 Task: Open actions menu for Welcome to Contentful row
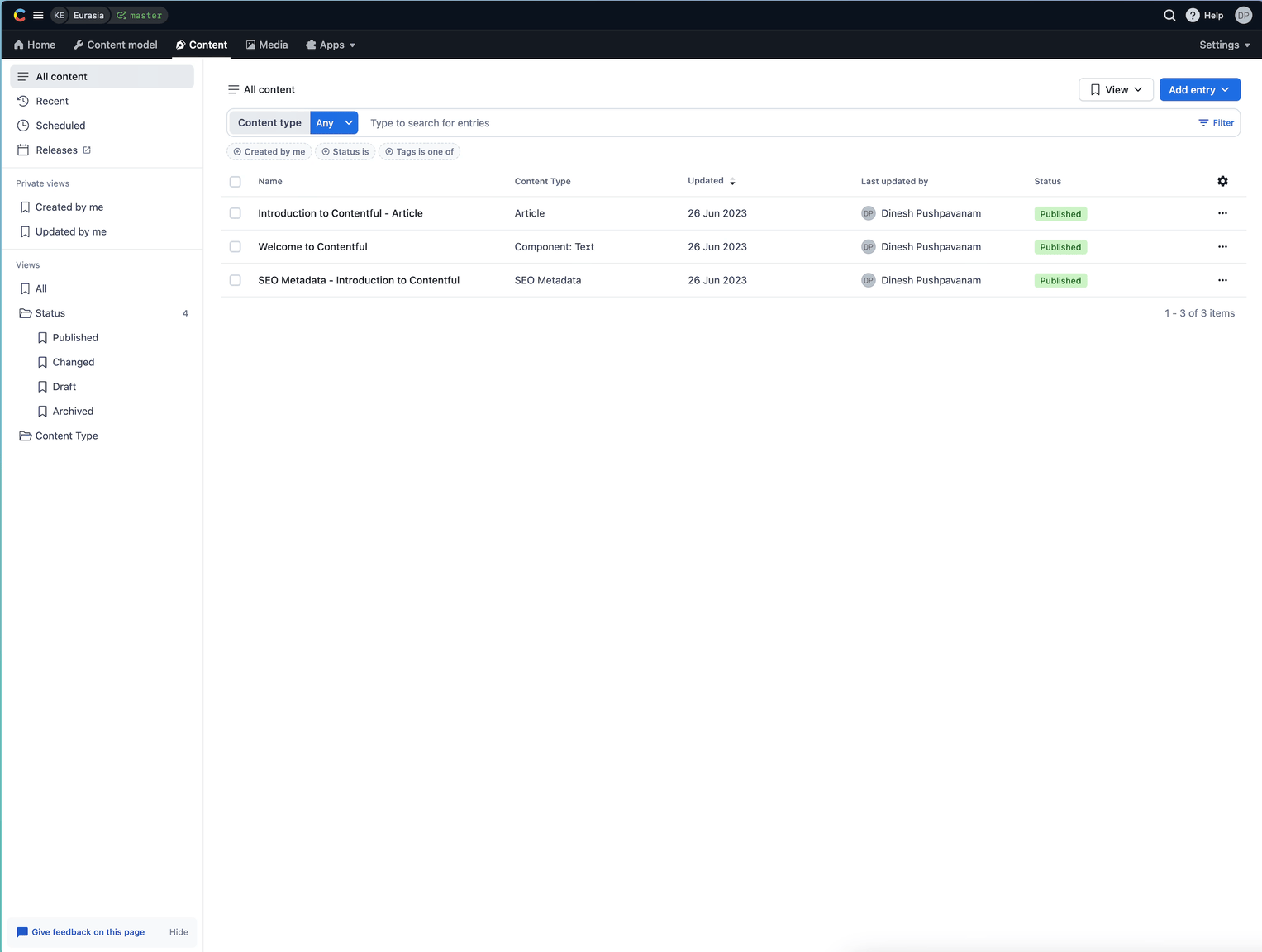tap(1222, 247)
